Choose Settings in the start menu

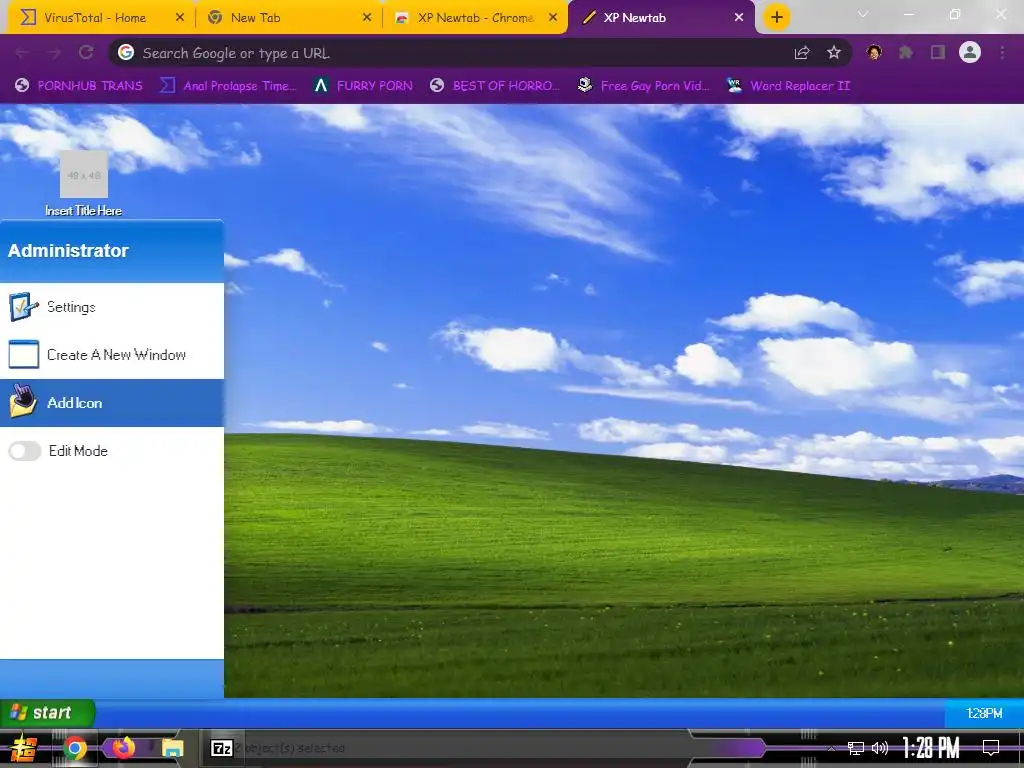click(112, 307)
